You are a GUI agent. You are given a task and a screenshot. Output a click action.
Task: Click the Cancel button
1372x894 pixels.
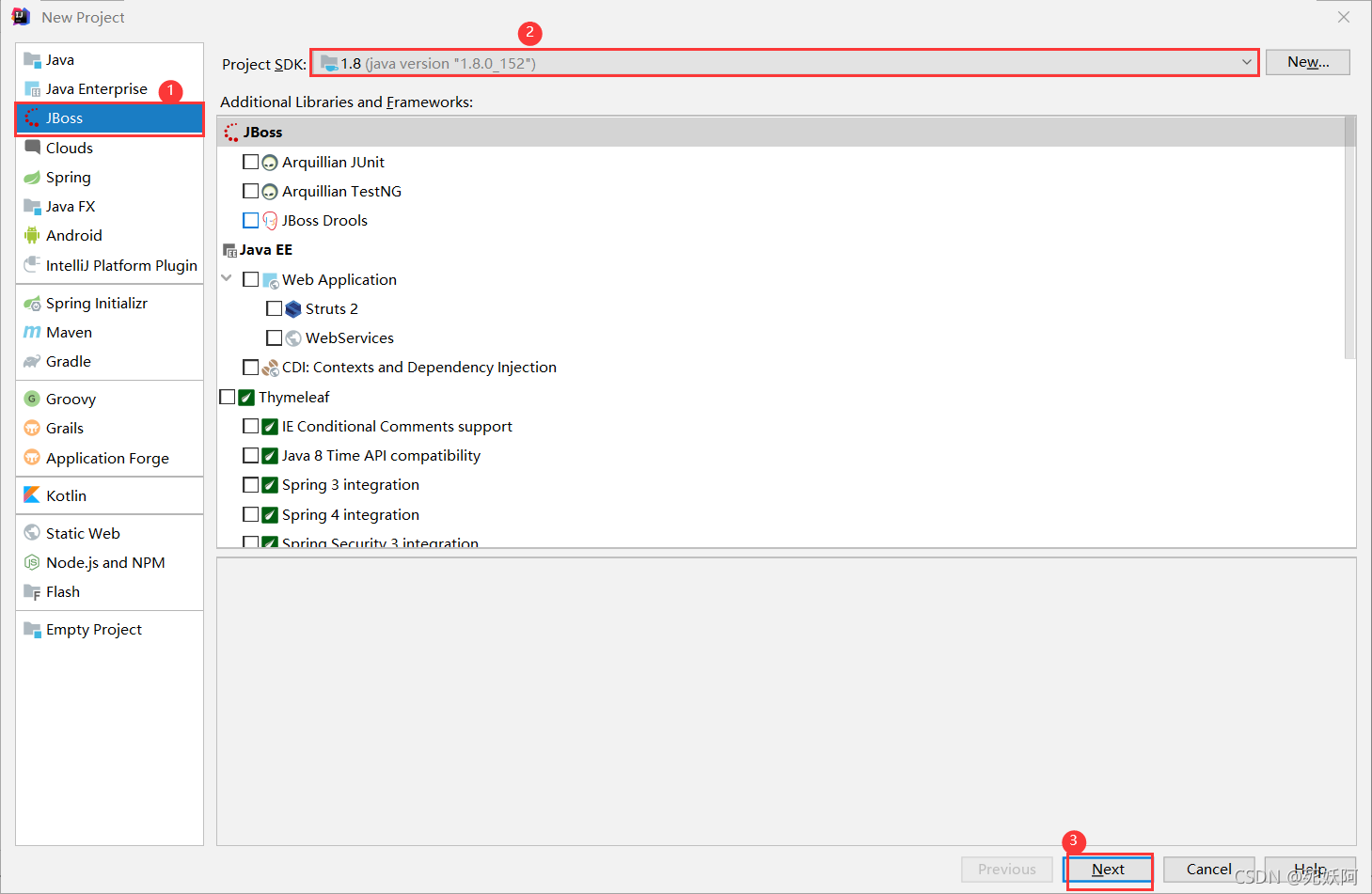(1208, 870)
